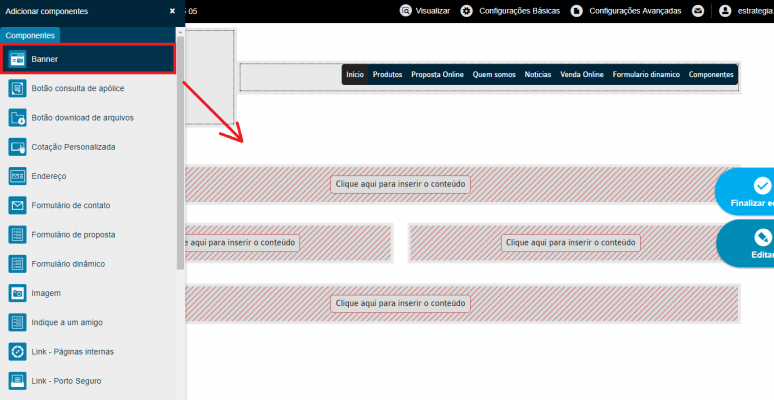Open Configurações Avançadas text link

click(635, 11)
